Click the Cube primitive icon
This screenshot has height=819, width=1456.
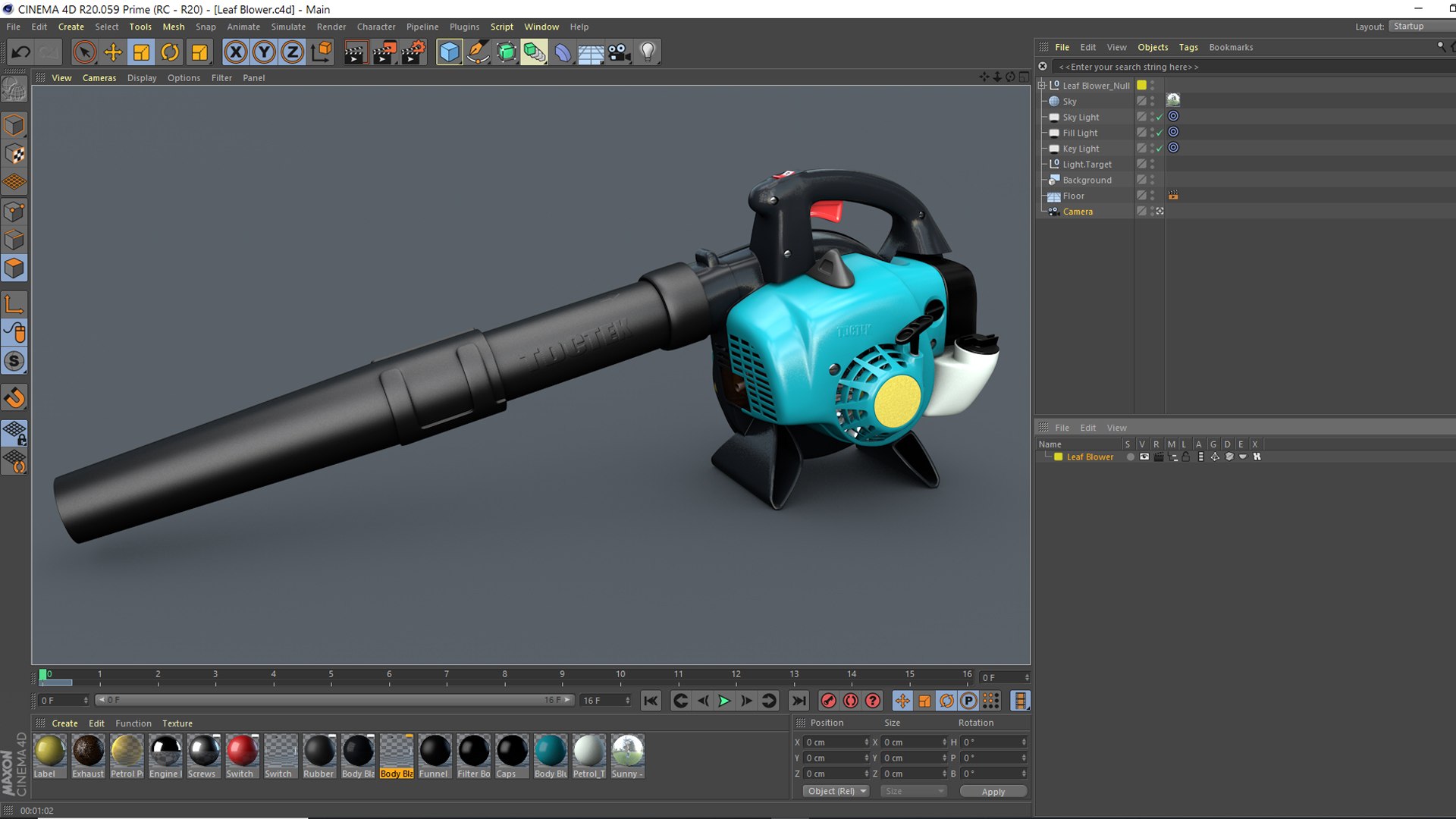pyautogui.click(x=449, y=52)
